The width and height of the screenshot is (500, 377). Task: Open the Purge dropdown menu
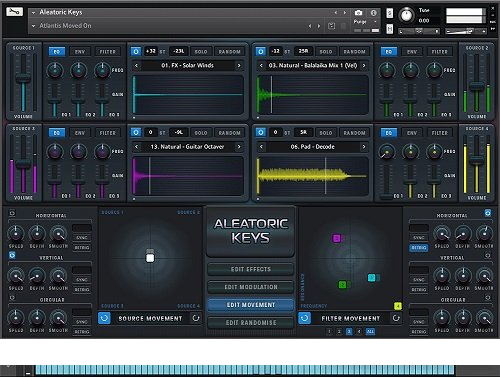(x=365, y=22)
